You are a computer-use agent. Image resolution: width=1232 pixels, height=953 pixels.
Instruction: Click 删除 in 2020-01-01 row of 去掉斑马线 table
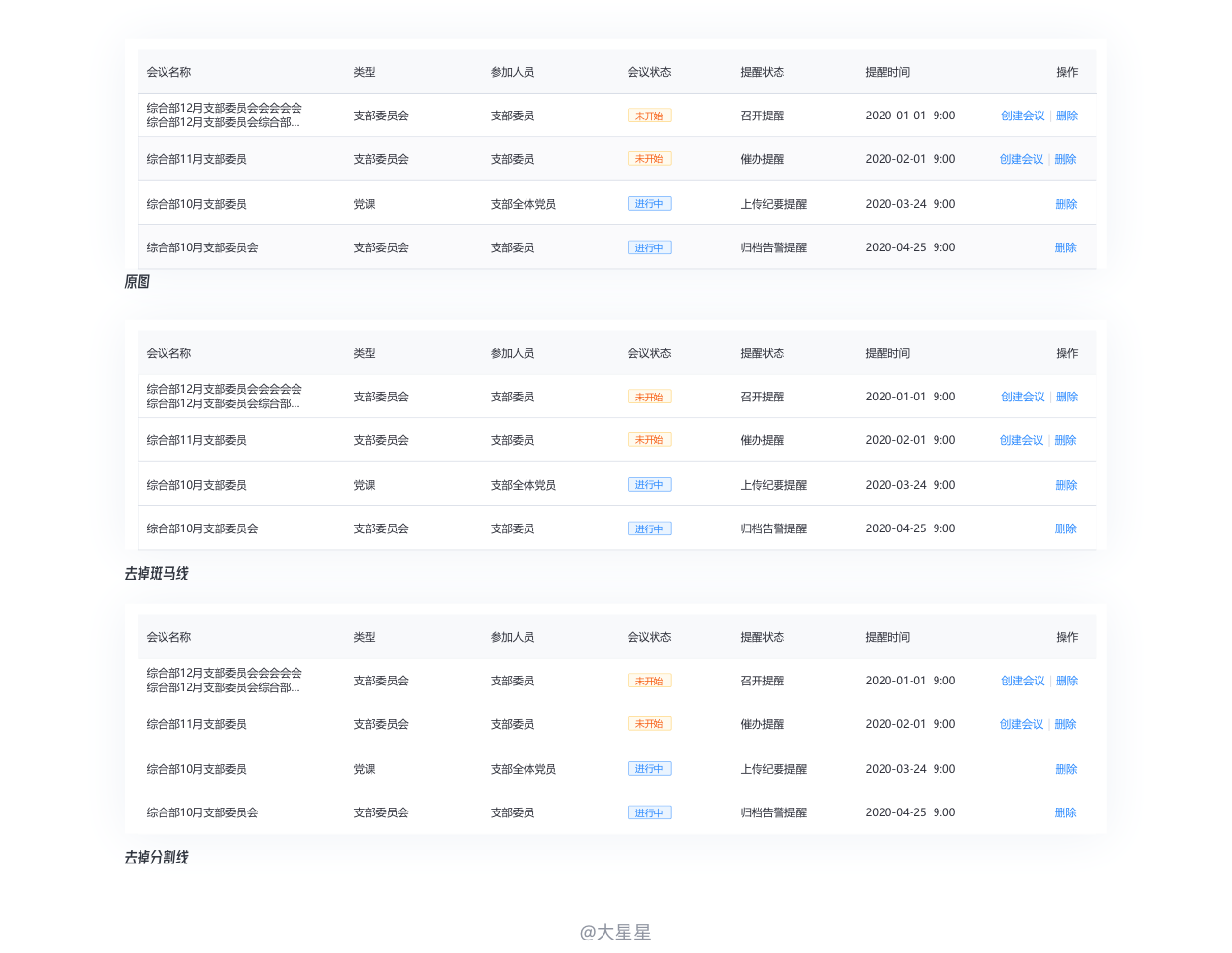point(1066,397)
